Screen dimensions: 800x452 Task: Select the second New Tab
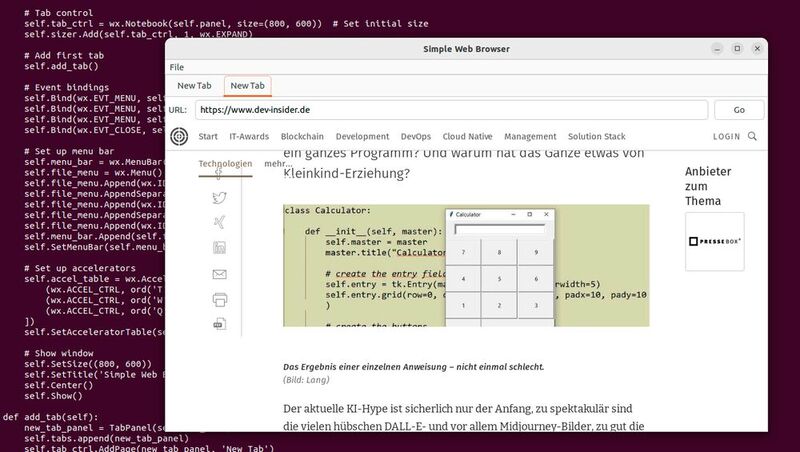(x=247, y=86)
